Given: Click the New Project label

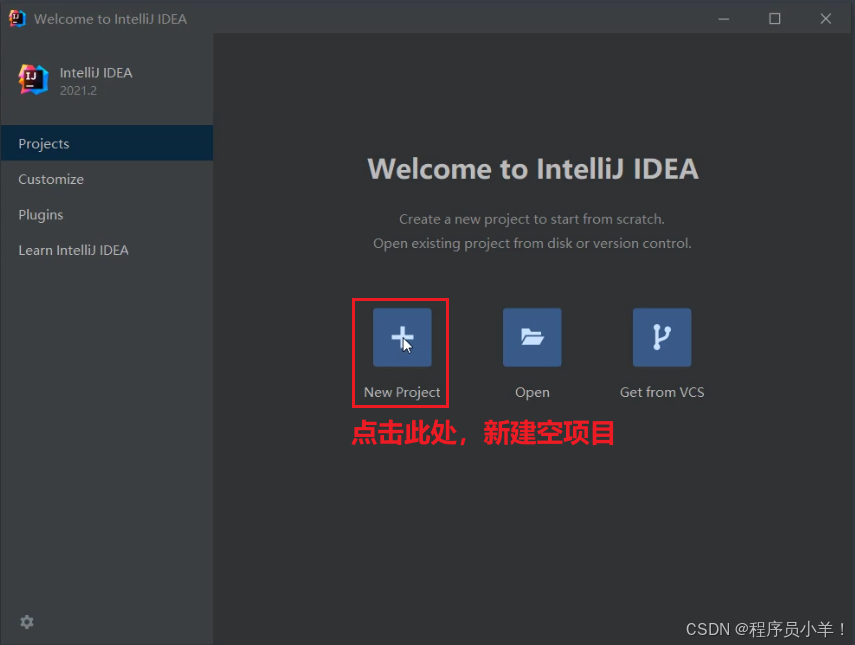Looking at the screenshot, I should 402,392.
